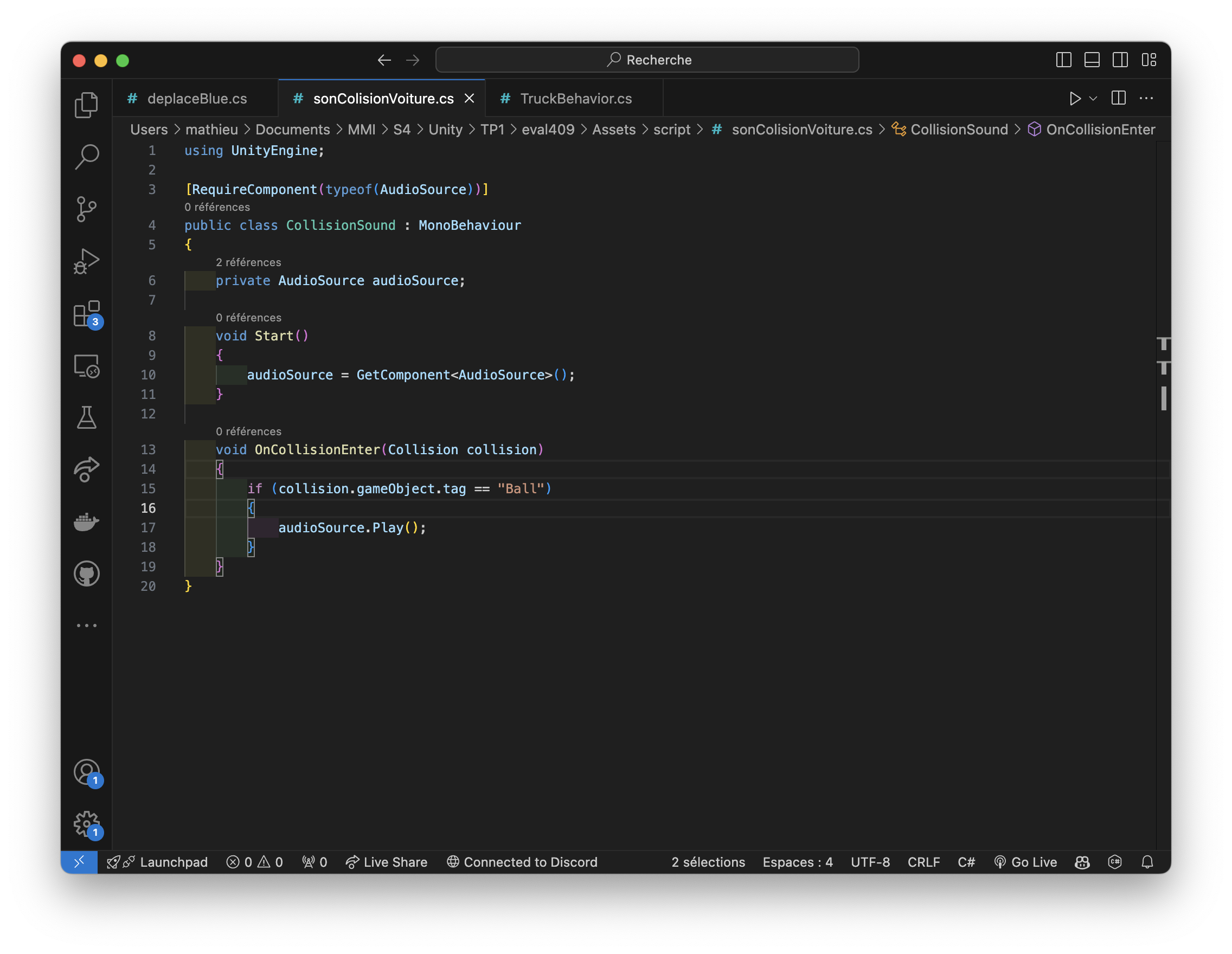Expand the OnCollisionEnter breadcrumb

[1091, 130]
